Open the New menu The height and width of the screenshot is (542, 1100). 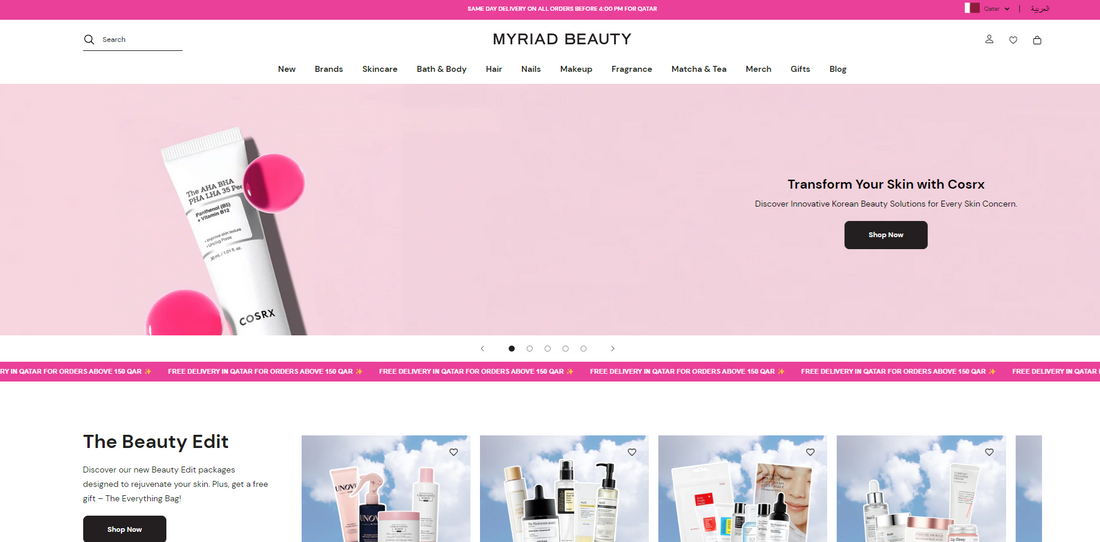pos(286,69)
